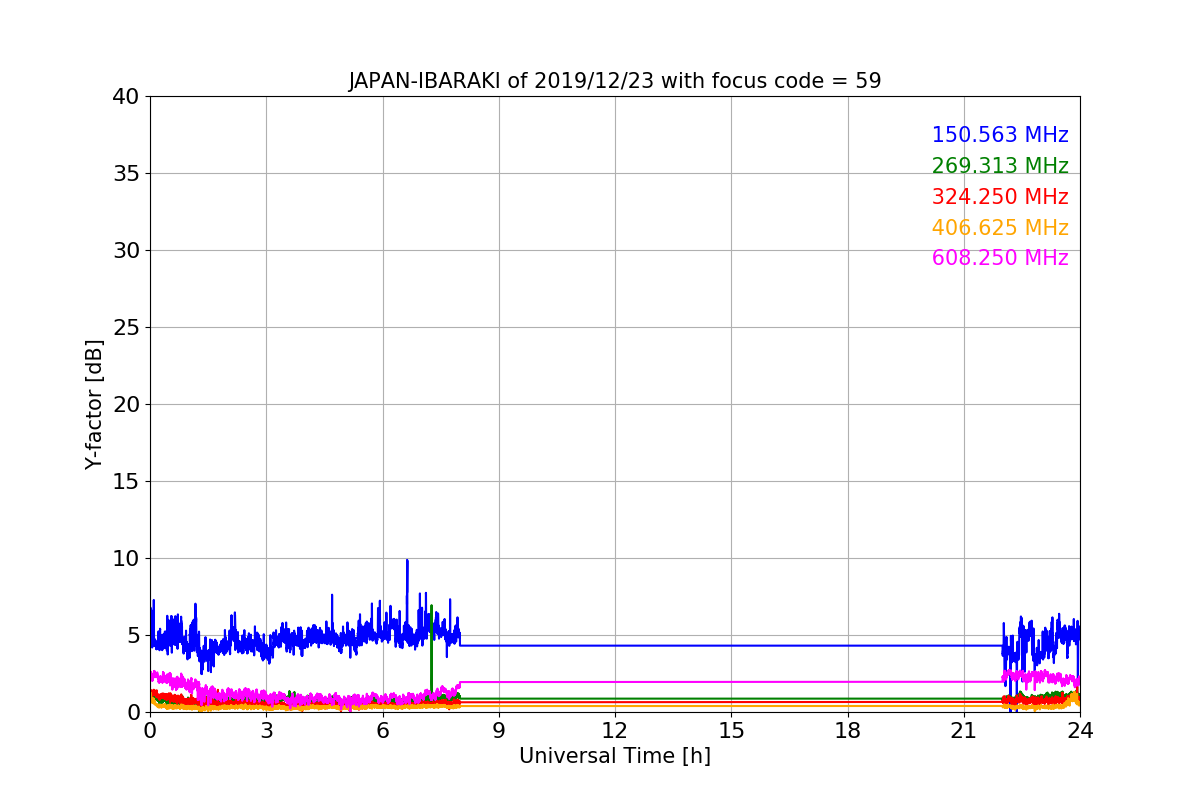This screenshot has width=1200, height=800.
Task: Click x-axis tick value 18
Action: point(848,730)
